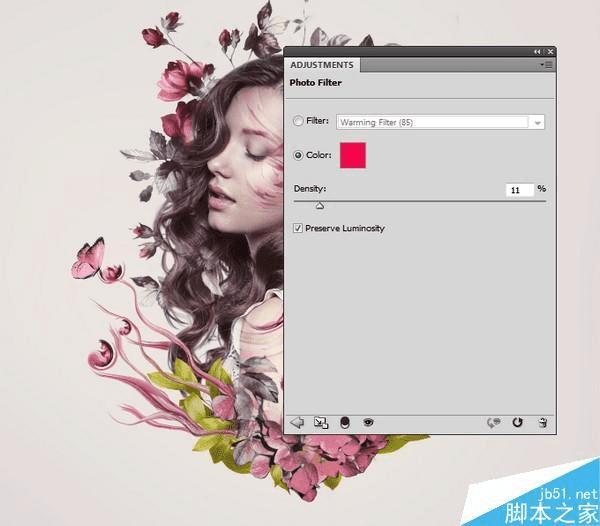The width and height of the screenshot is (600, 526).
Task: Open the Warming Filter (85) dropdown
Action: [440, 122]
